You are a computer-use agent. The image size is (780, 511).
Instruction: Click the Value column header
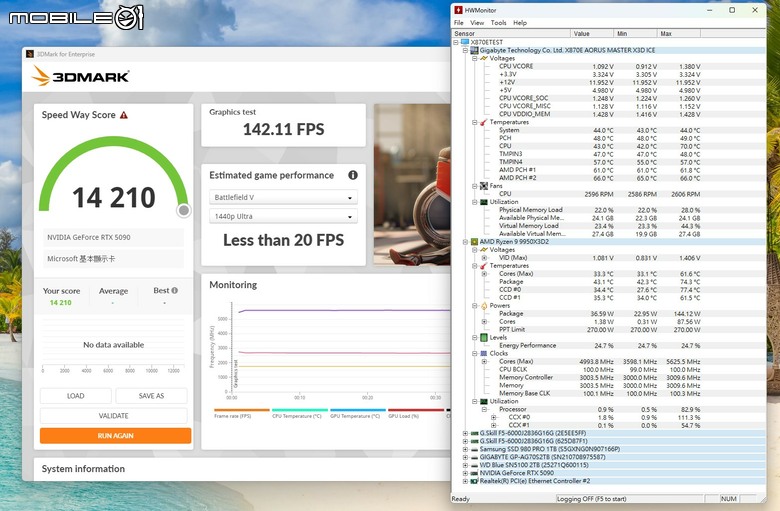pyautogui.click(x=592, y=33)
